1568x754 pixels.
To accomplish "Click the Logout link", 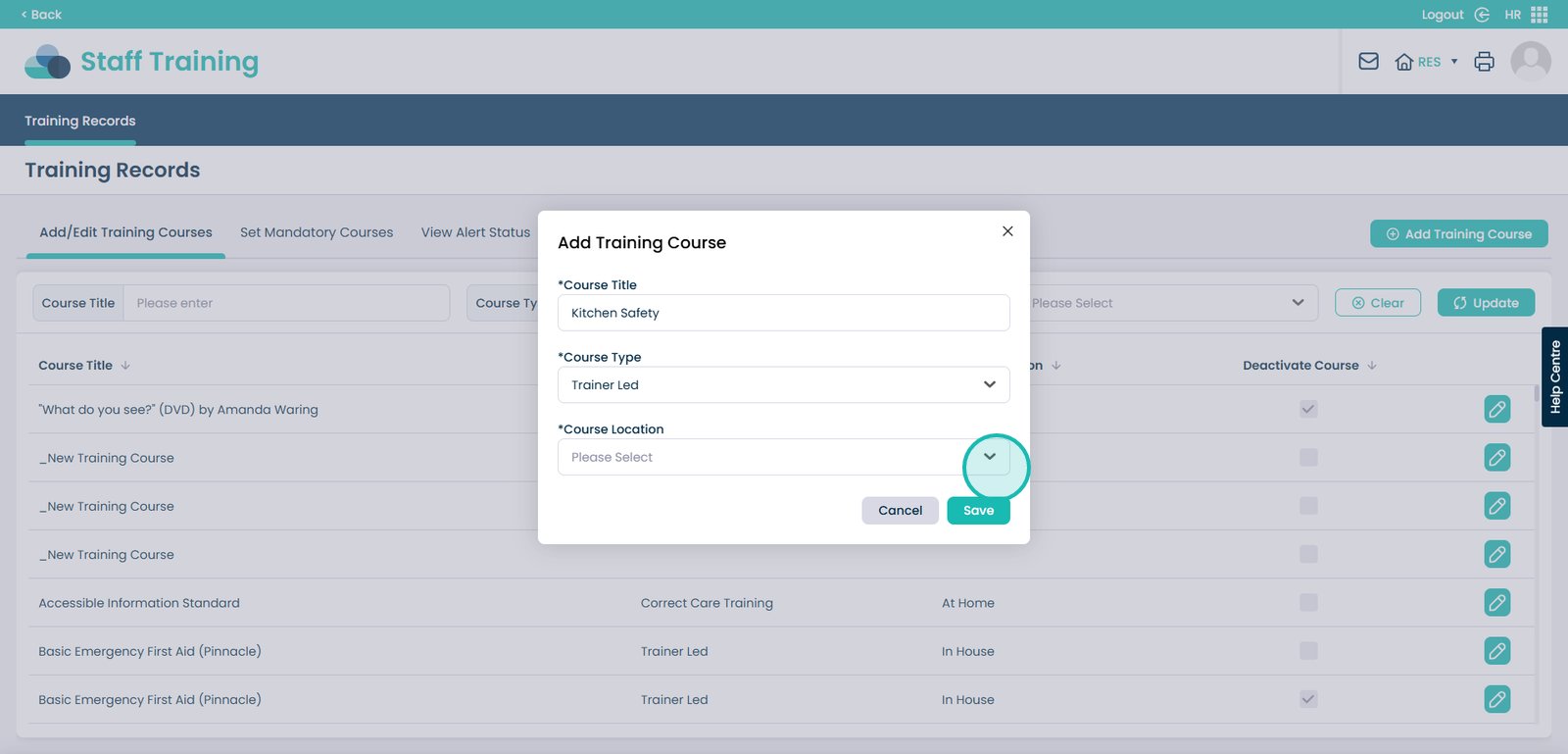I will click(x=1443, y=15).
